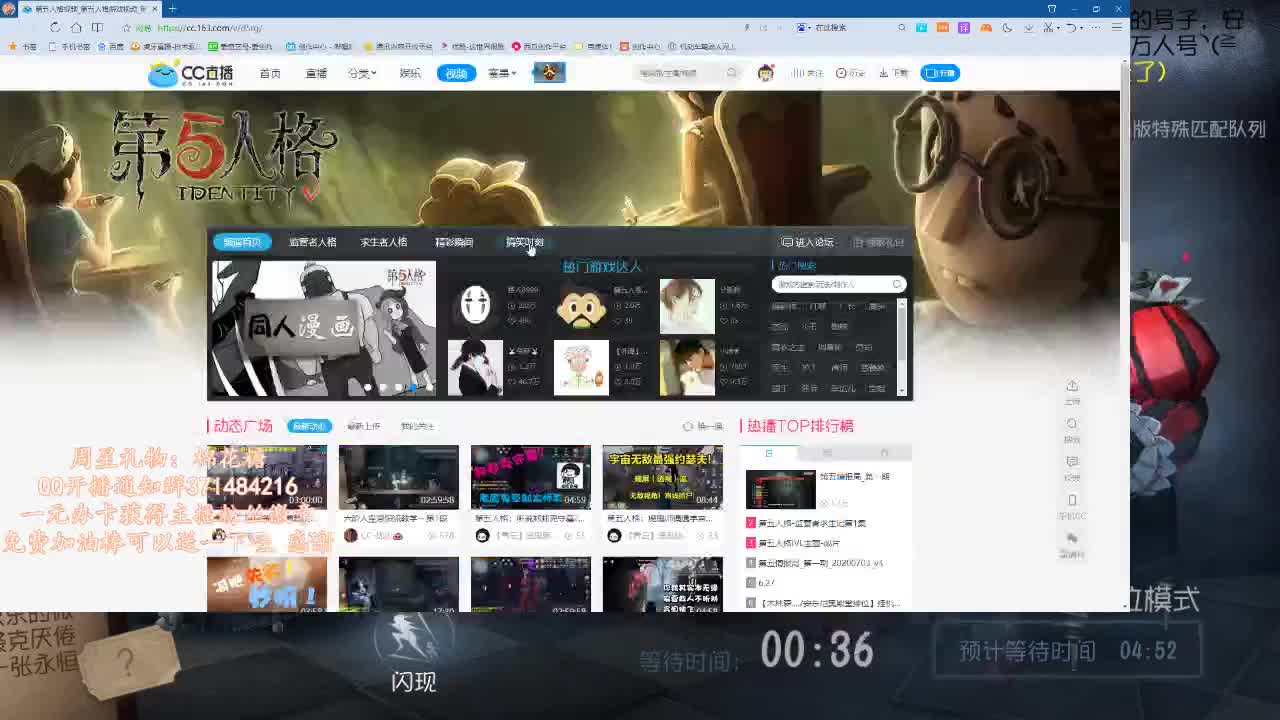1280x720 pixels.
Task: Open the 同人漫画 carousel banner
Action: tap(322, 328)
